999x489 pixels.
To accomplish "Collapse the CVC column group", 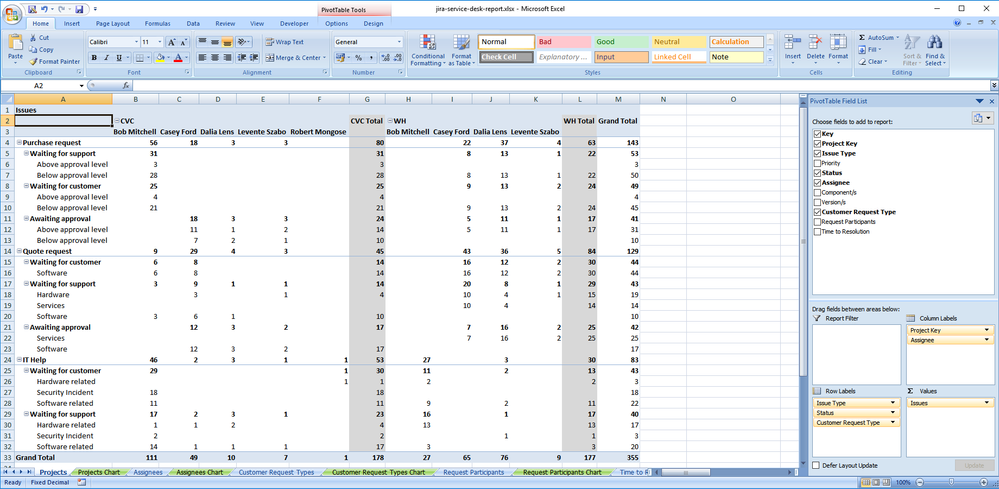I will pyautogui.click(x=117, y=120).
